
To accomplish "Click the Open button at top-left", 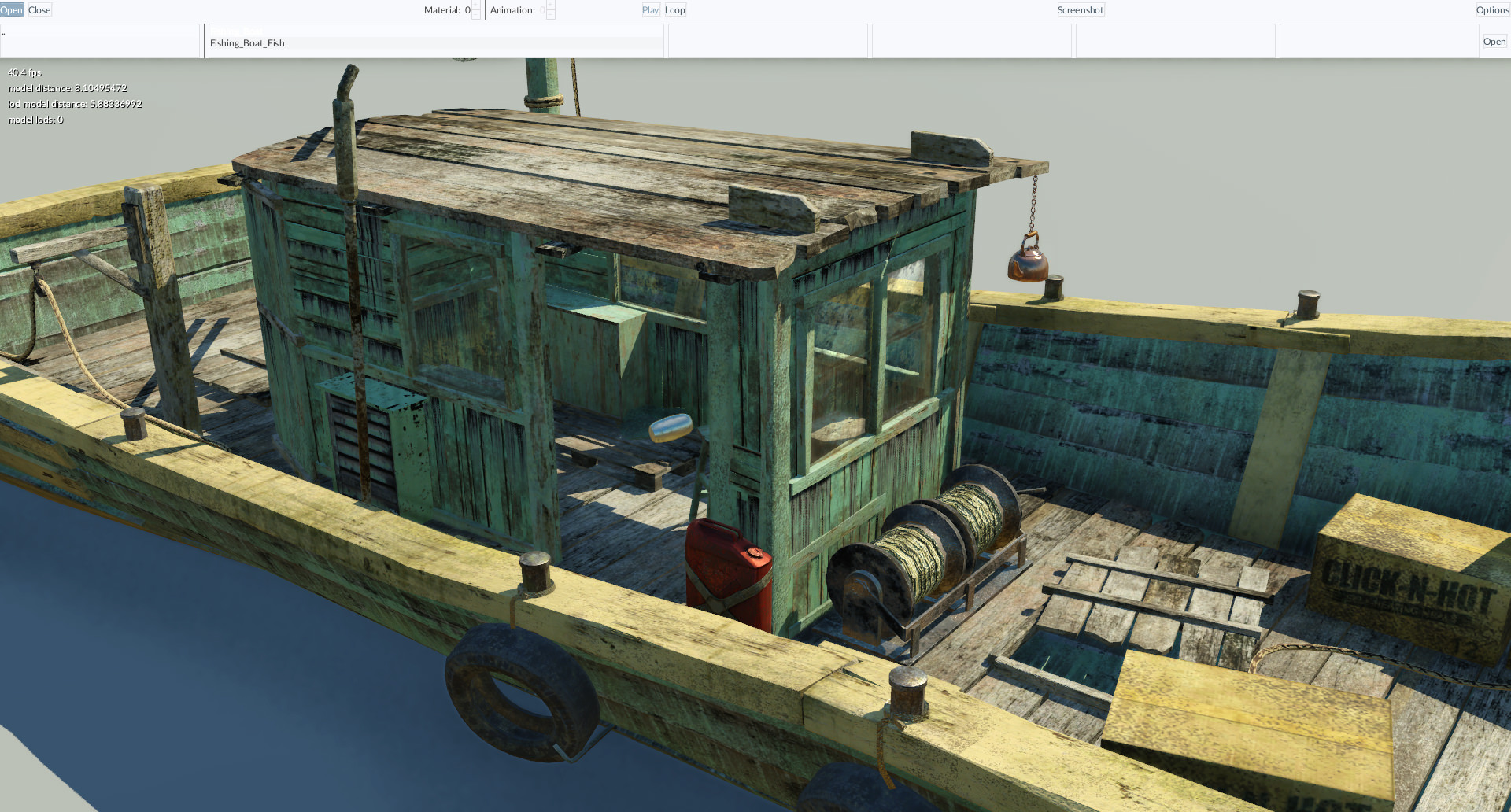I will [x=12, y=10].
